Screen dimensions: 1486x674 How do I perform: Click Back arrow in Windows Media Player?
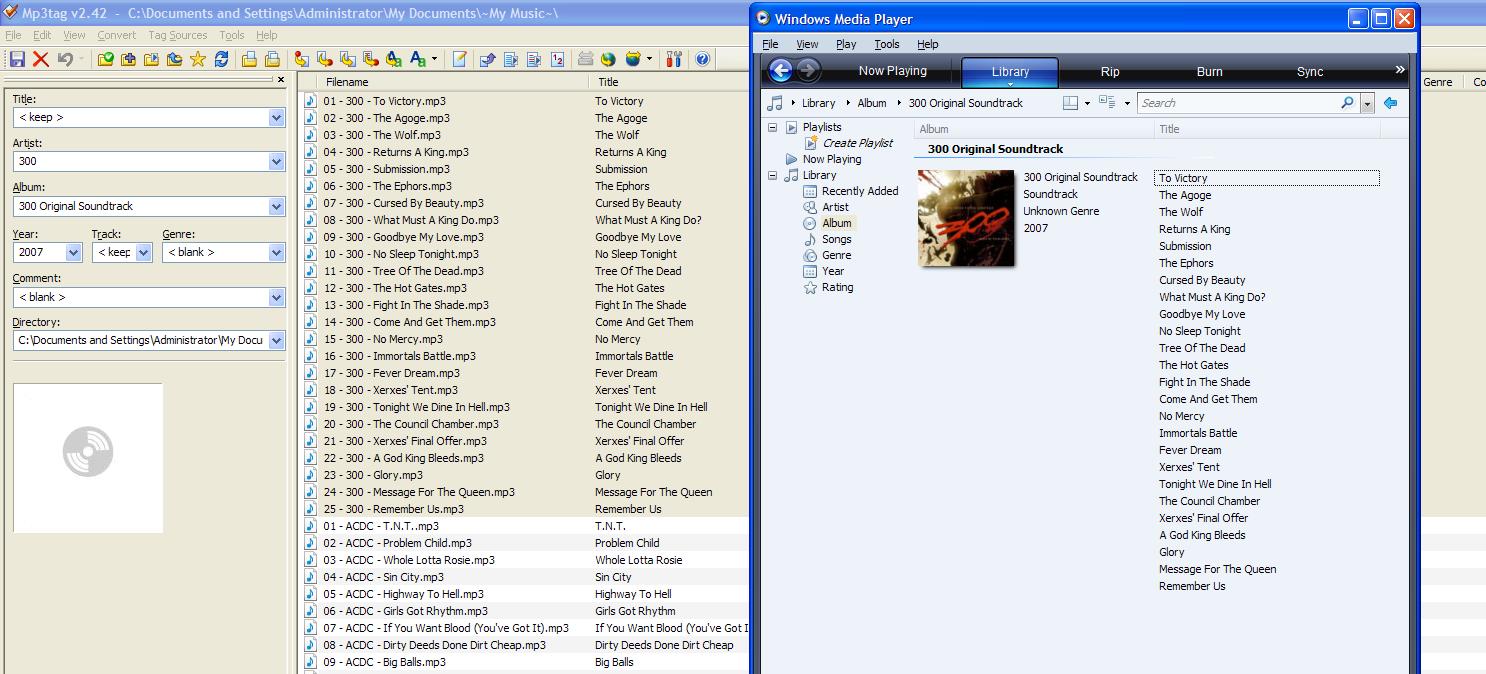[x=780, y=70]
